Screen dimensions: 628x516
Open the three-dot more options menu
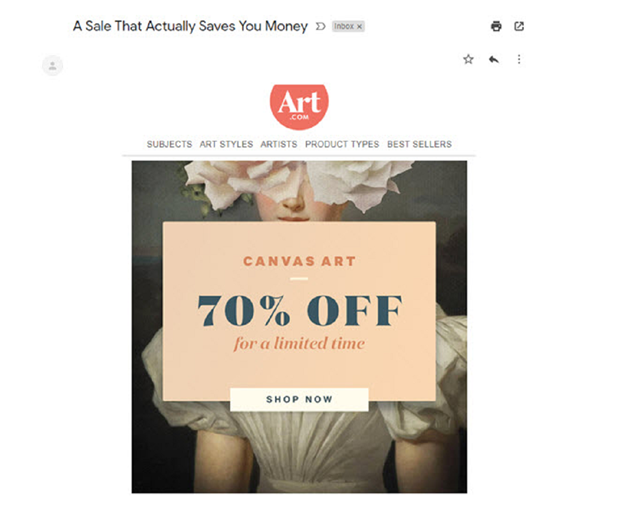519,59
